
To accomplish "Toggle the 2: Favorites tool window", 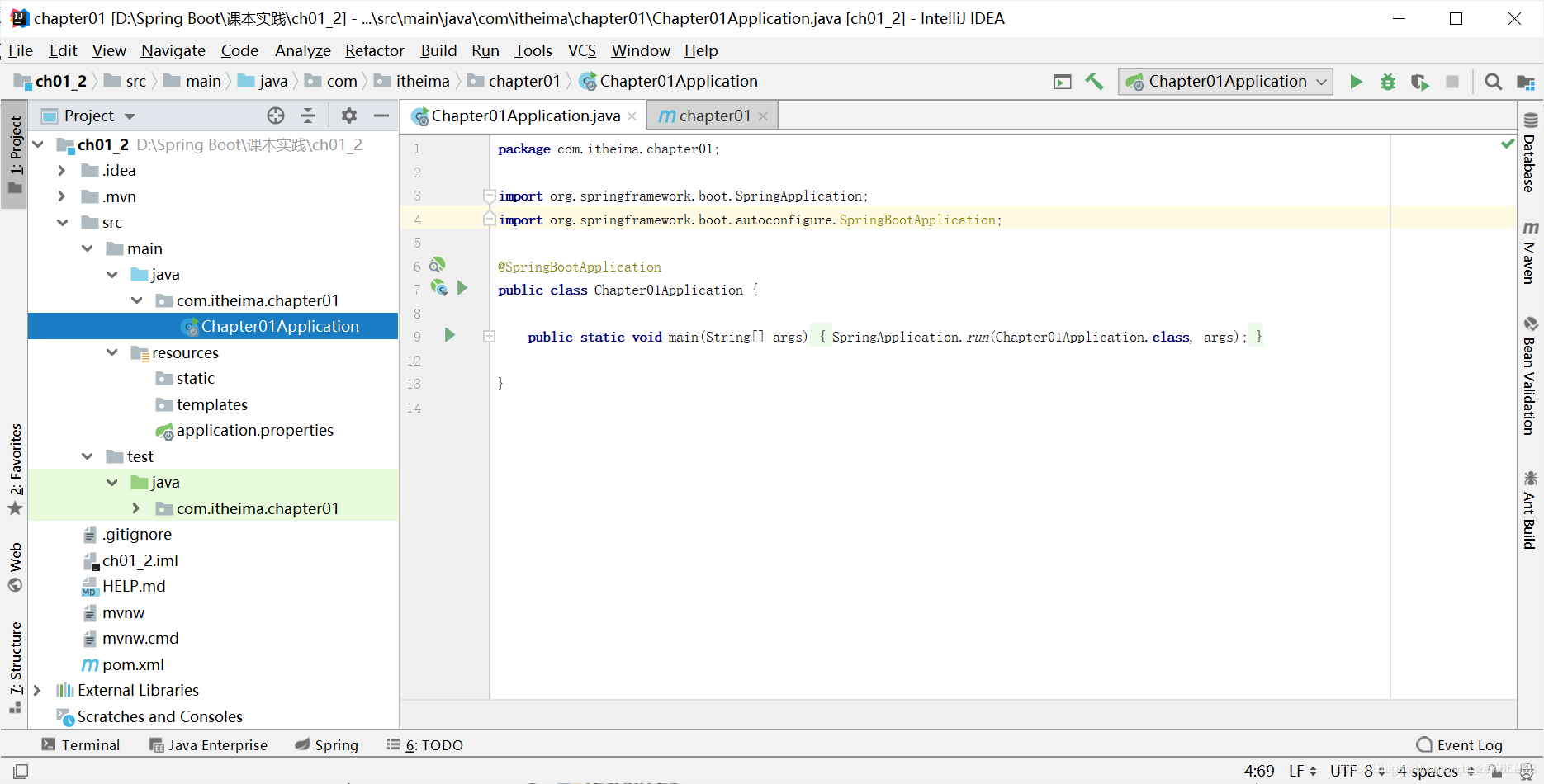I will 15,469.
